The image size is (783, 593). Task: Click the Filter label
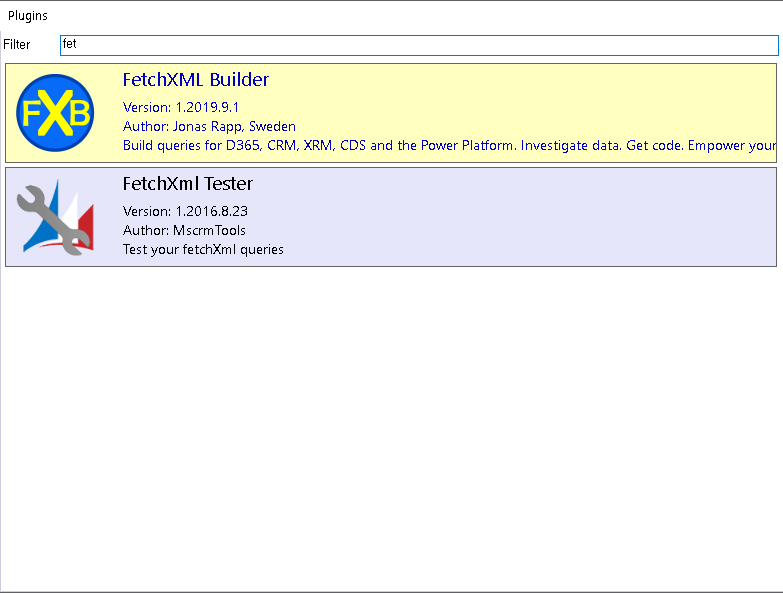click(17, 44)
